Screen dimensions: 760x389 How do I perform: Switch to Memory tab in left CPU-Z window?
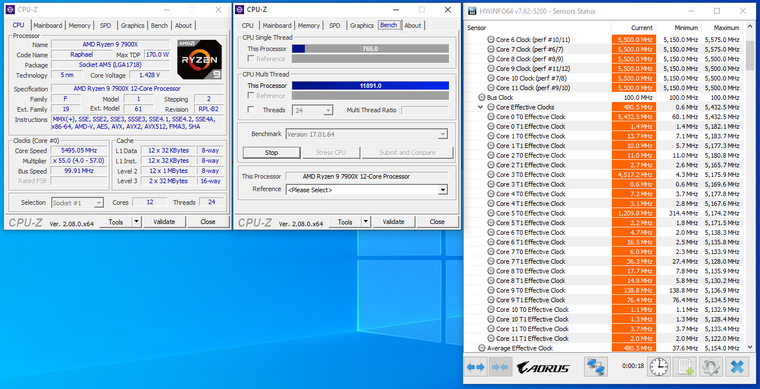79,26
